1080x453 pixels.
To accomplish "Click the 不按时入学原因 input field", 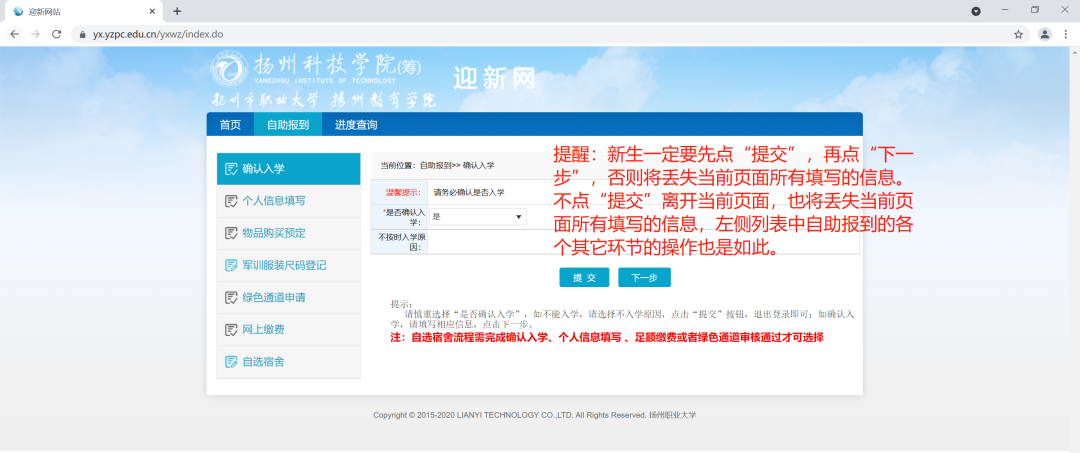I will 643,242.
